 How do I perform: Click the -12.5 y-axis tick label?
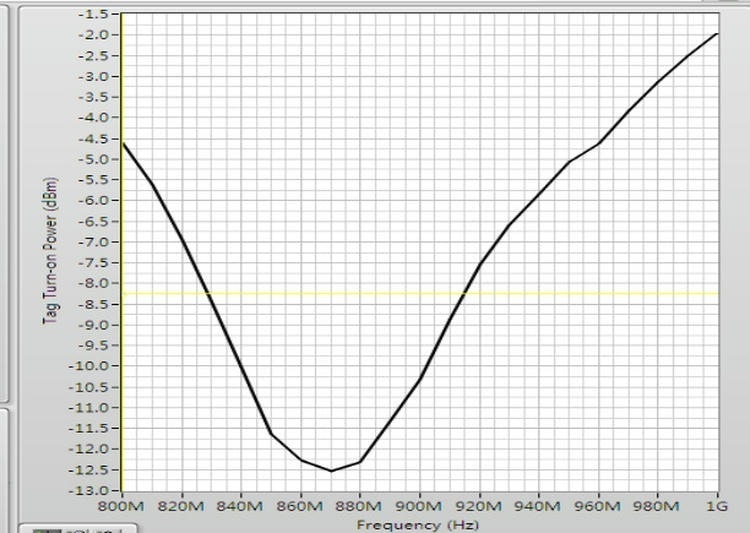(x=90, y=470)
